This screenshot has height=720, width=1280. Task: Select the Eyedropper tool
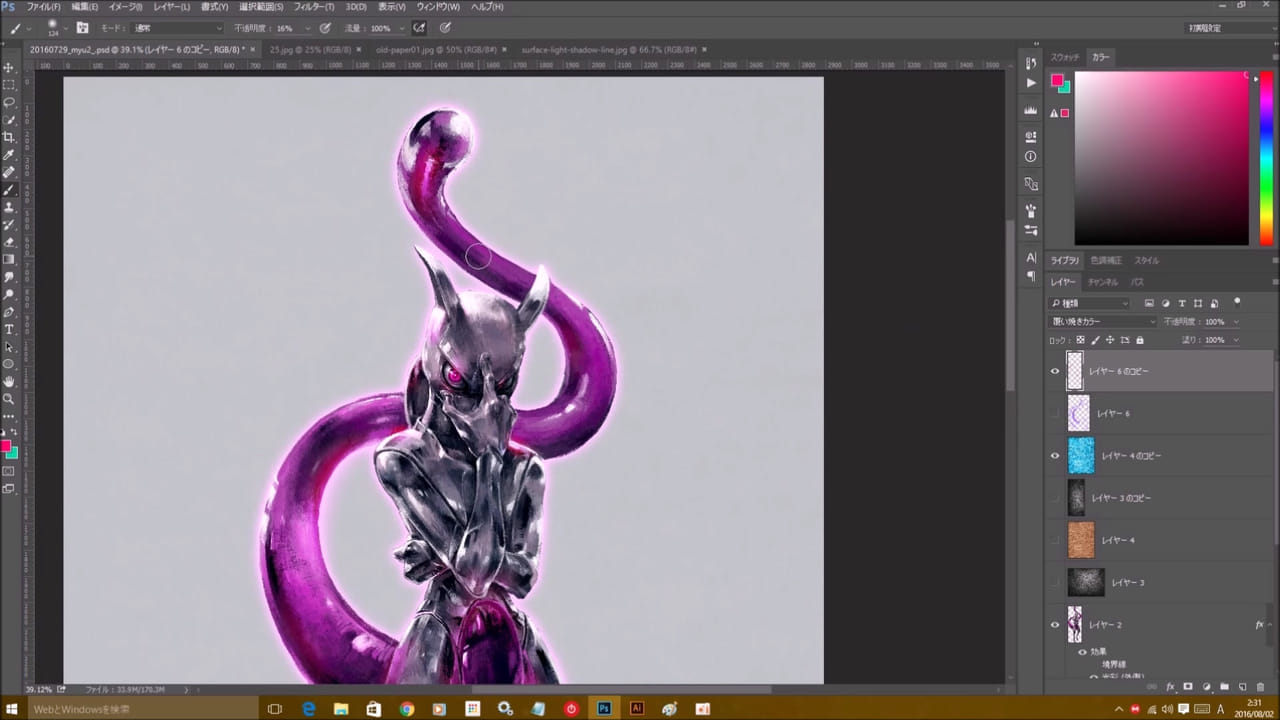point(9,155)
